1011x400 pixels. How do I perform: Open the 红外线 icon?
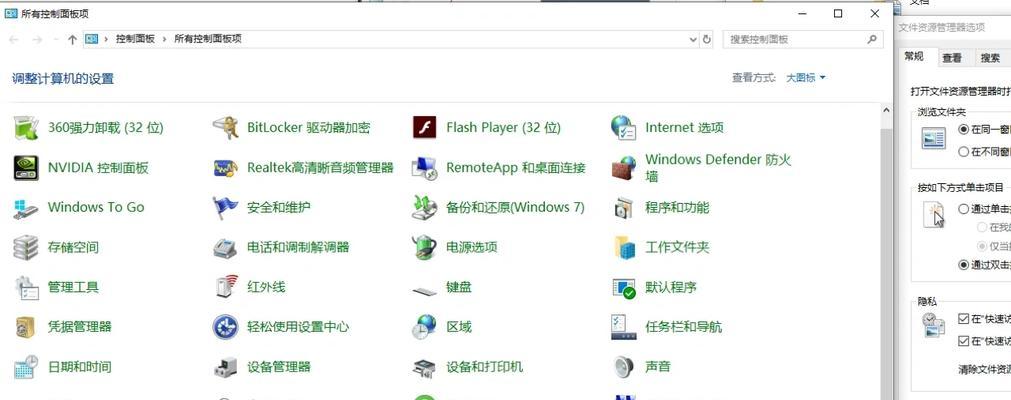click(226, 286)
